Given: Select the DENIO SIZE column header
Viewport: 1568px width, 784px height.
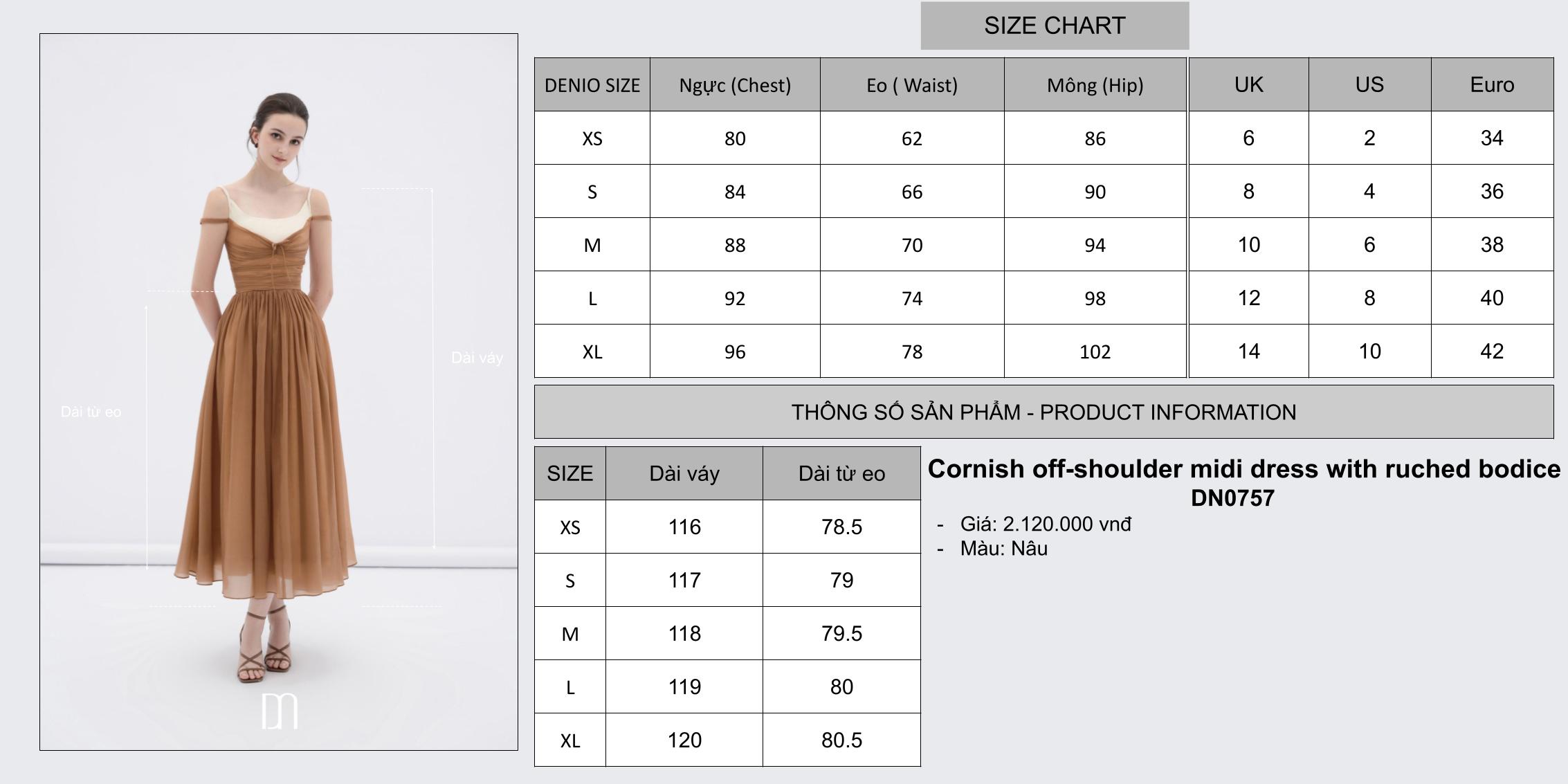Looking at the screenshot, I should click(592, 85).
